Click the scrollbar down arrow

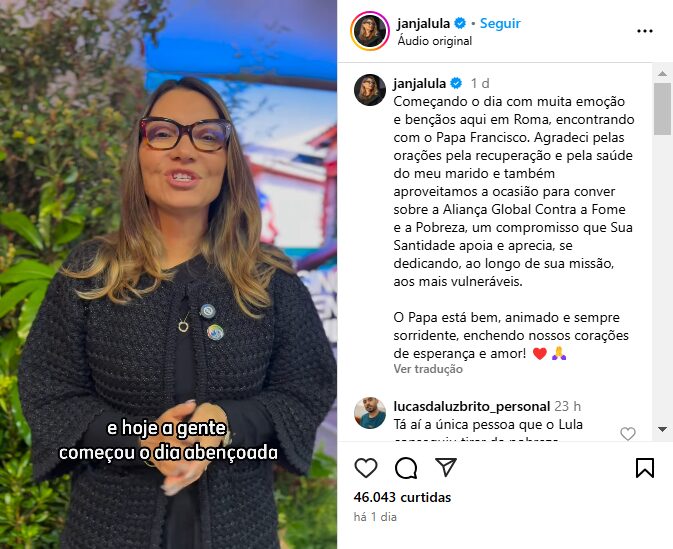click(662, 429)
